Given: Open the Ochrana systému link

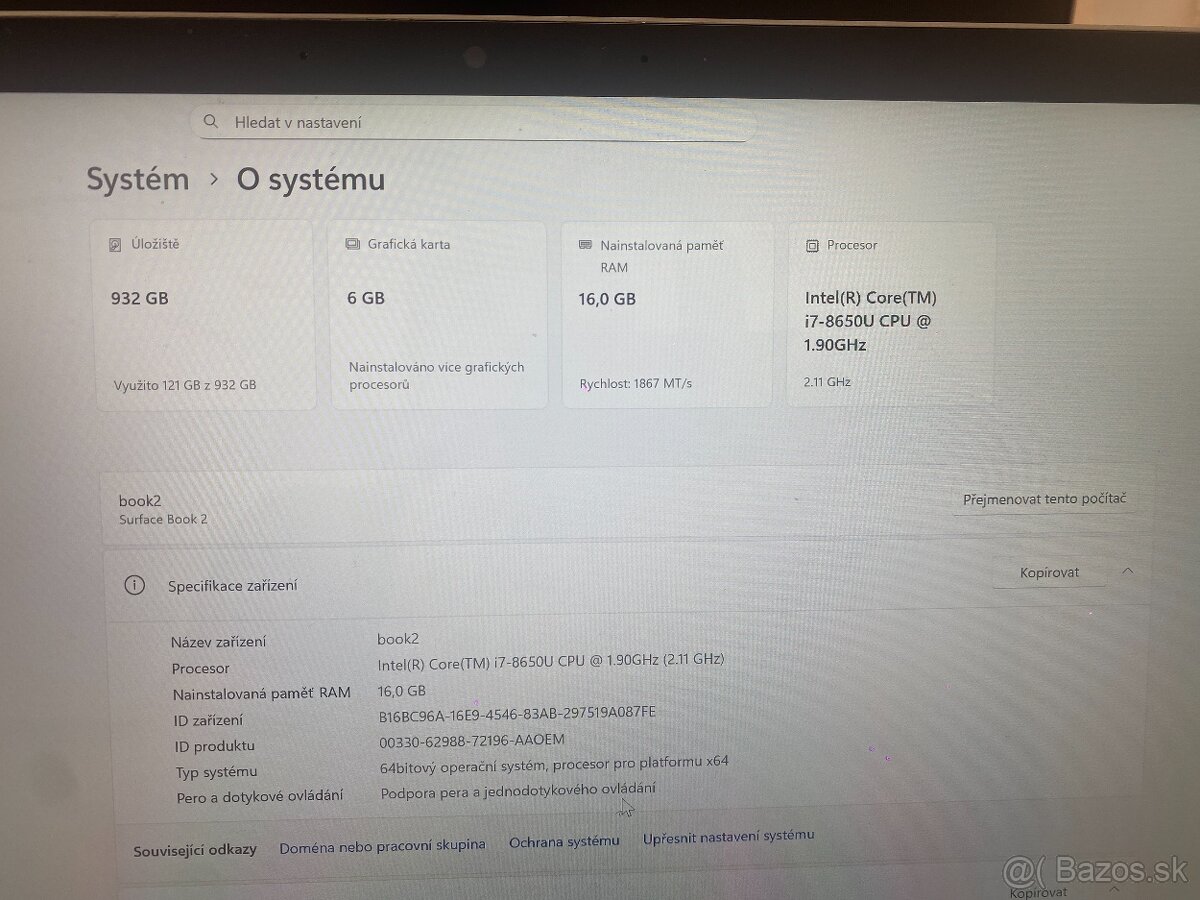Looking at the screenshot, I should pos(564,841).
